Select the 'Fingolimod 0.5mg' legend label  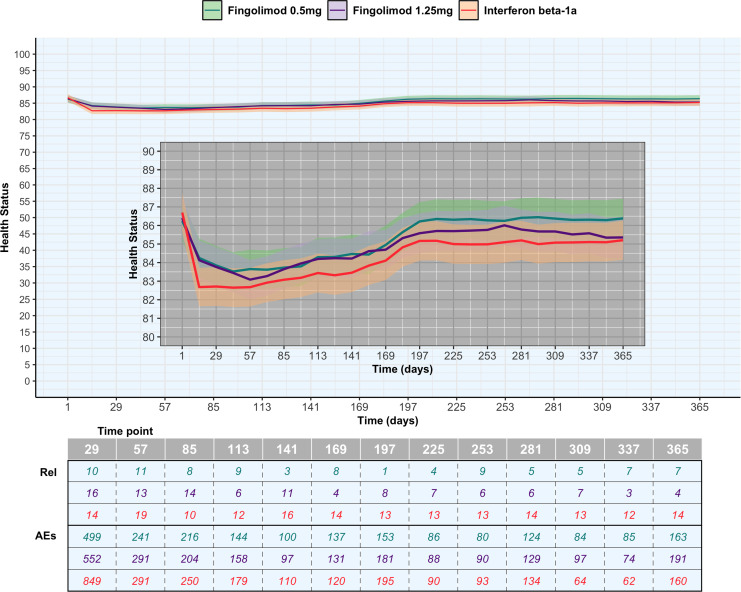pos(275,10)
